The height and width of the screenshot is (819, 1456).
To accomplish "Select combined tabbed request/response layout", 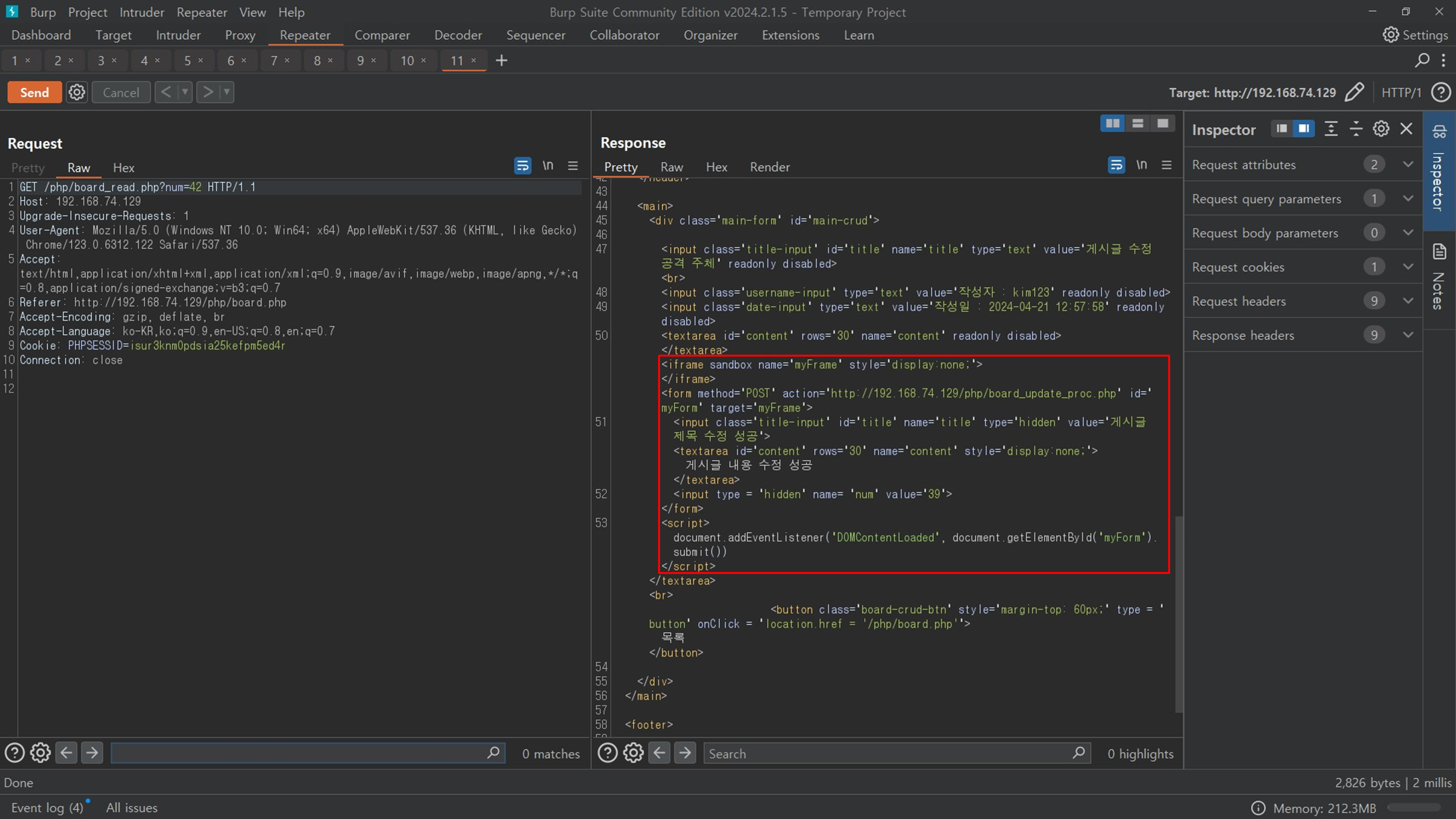I will click(1163, 123).
